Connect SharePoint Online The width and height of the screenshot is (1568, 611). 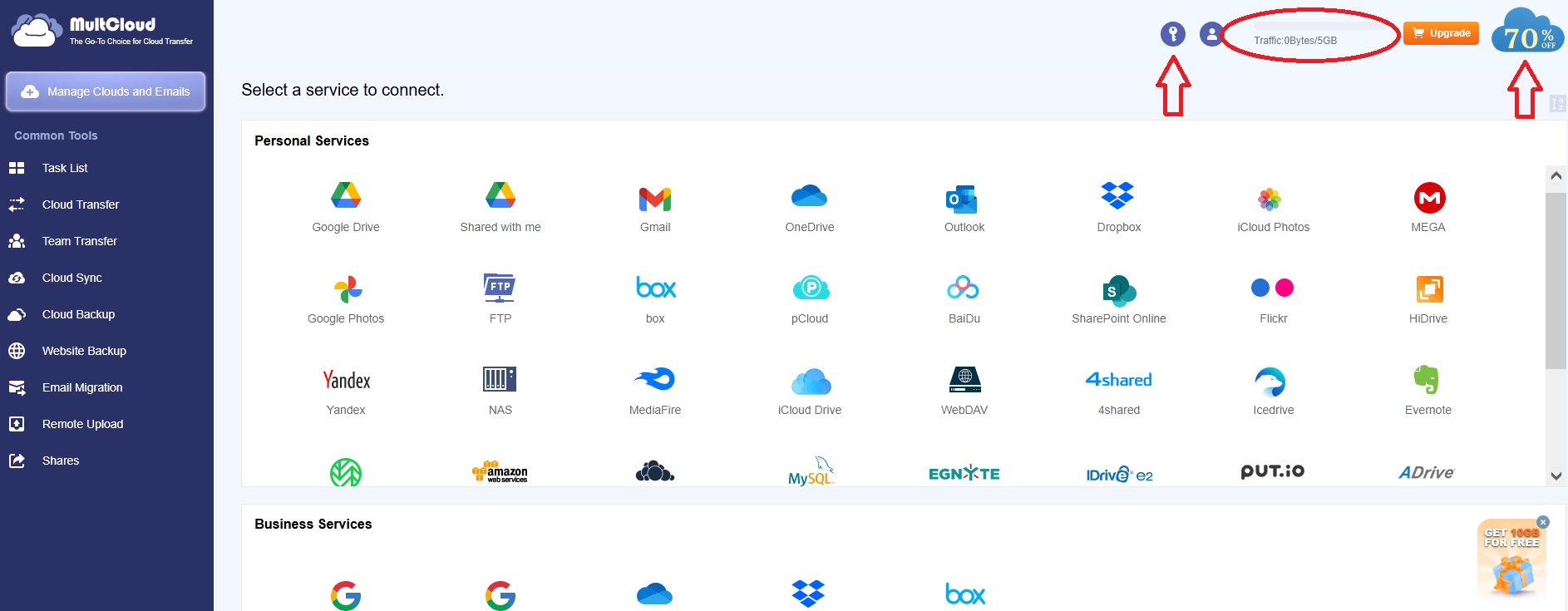(x=1119, y=299)
